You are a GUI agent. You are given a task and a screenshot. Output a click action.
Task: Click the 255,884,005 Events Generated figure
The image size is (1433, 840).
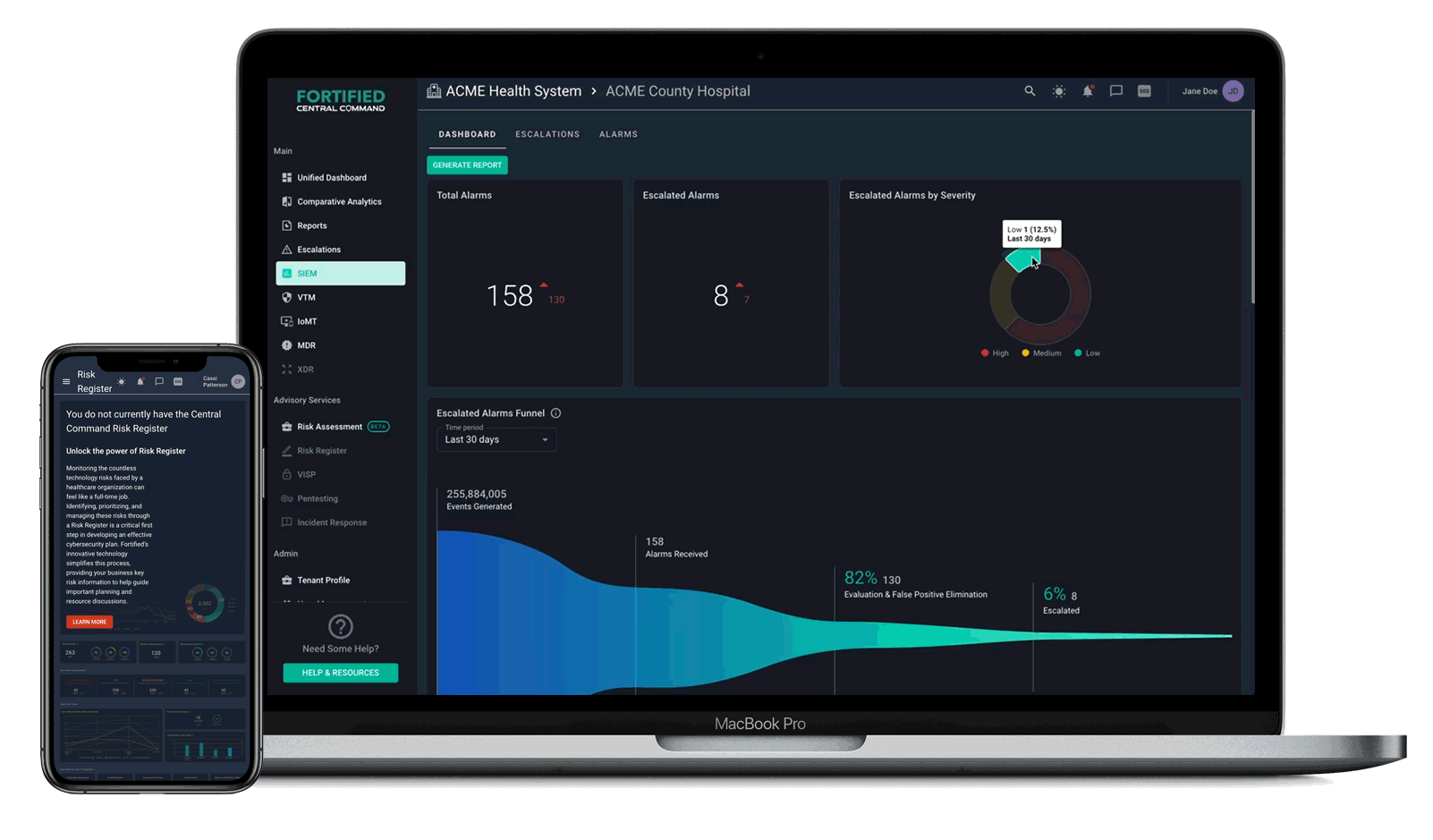coord(479,500)
